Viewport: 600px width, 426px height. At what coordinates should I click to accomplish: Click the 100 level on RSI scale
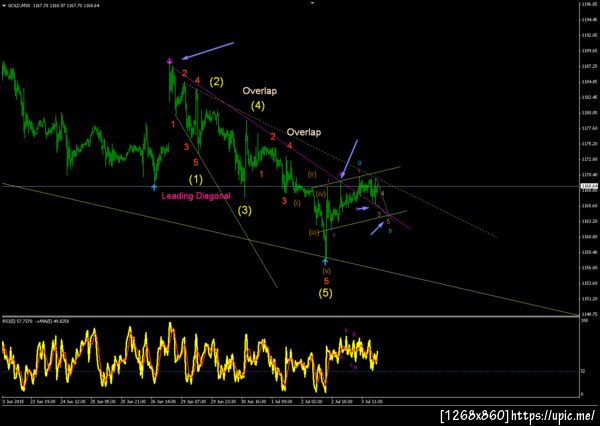coord(584,320)
